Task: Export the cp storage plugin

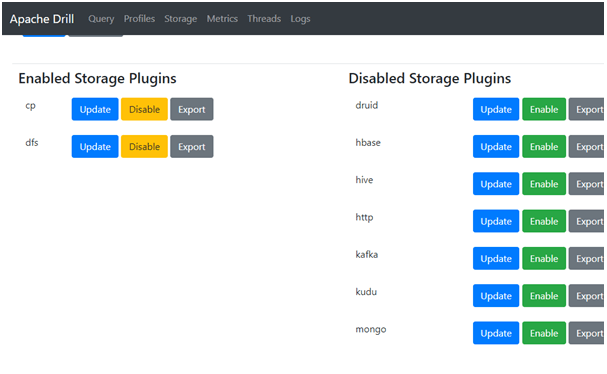Action: tap(192, 109)
